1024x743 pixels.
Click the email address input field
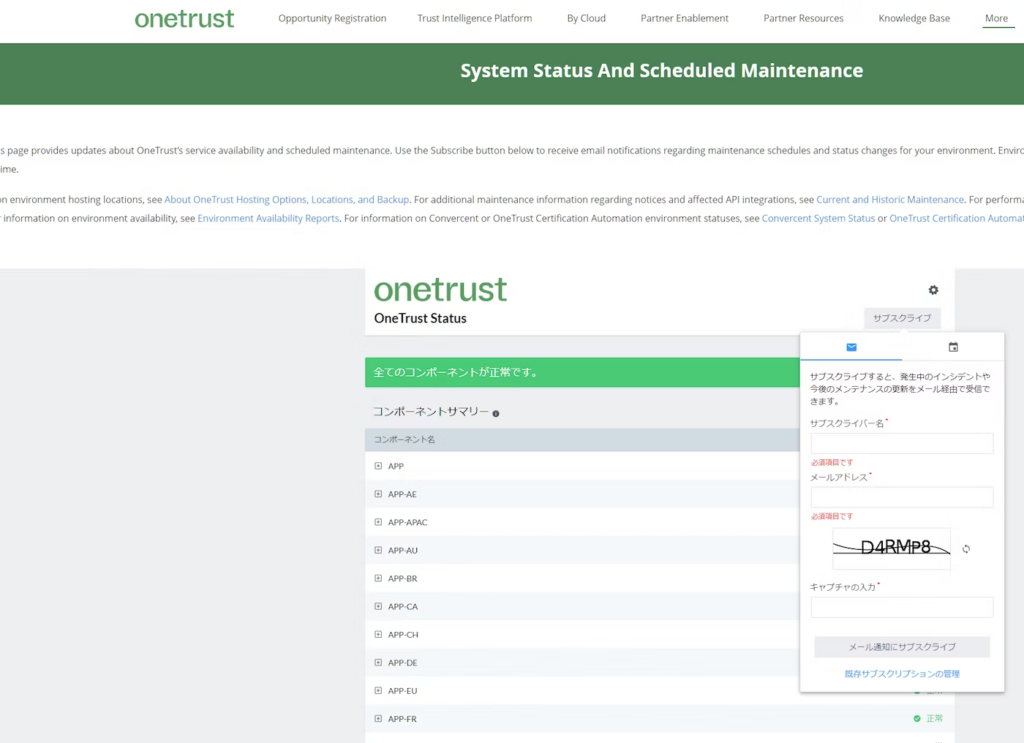901,497
